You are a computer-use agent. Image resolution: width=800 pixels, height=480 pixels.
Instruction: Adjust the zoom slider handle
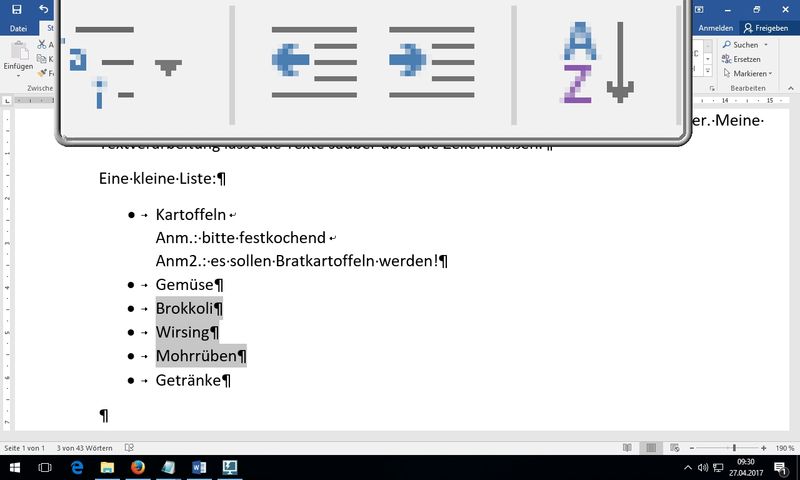734,448
